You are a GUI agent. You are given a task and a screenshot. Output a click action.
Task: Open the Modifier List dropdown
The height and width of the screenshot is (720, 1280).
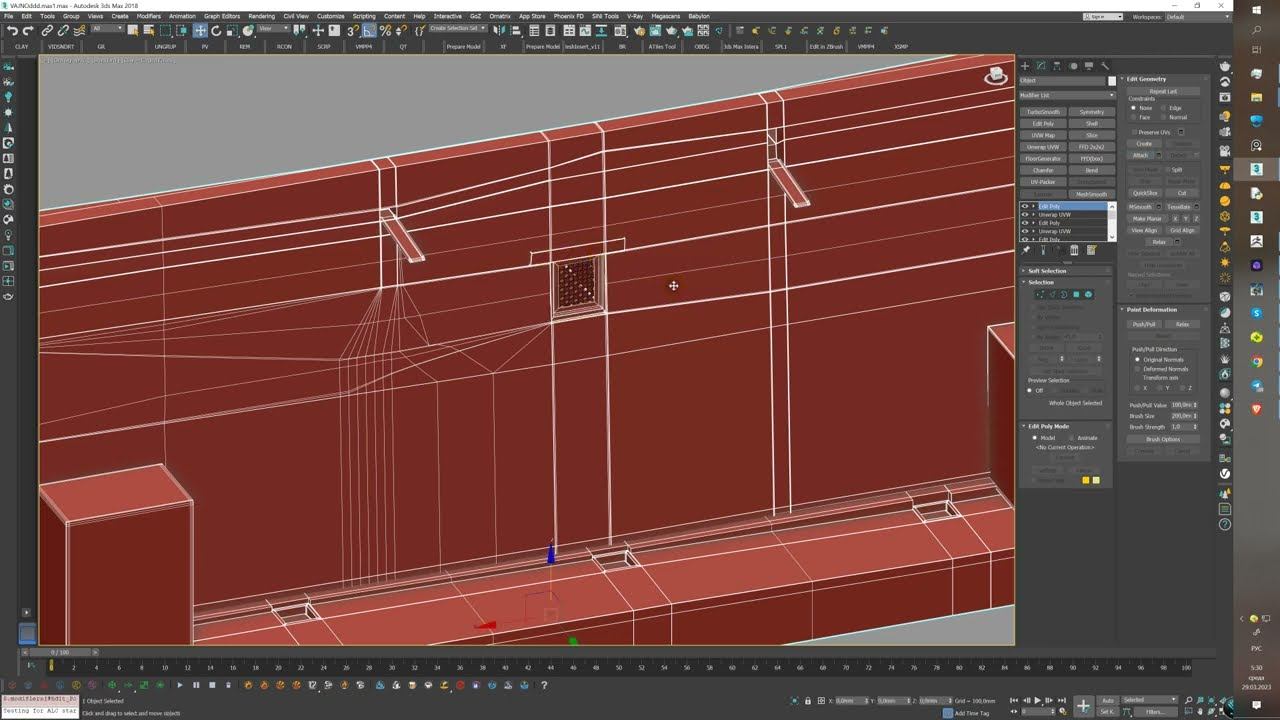[1067, 95]
